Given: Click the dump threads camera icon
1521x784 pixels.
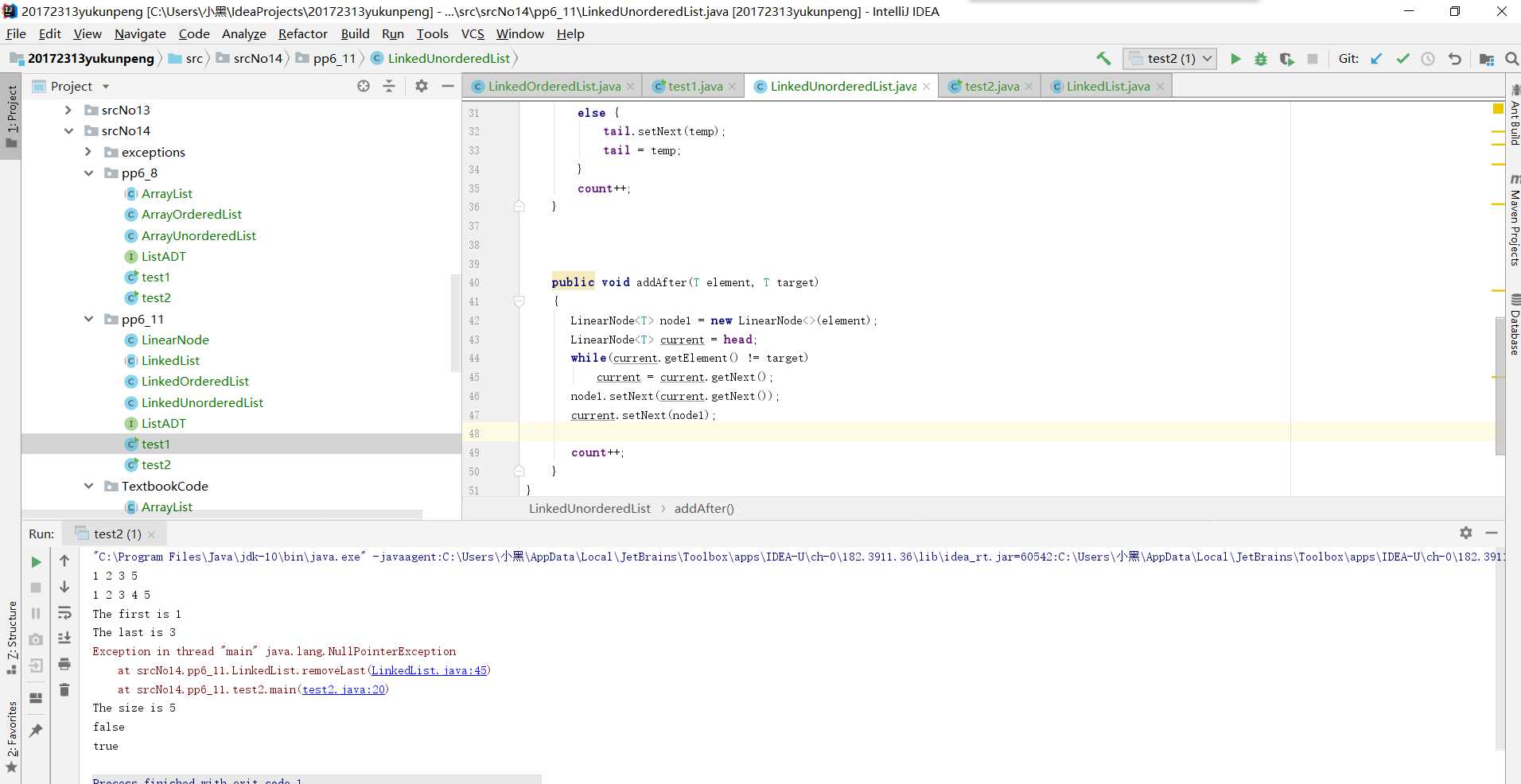Looking at the screenshot, I should (36, 639).
